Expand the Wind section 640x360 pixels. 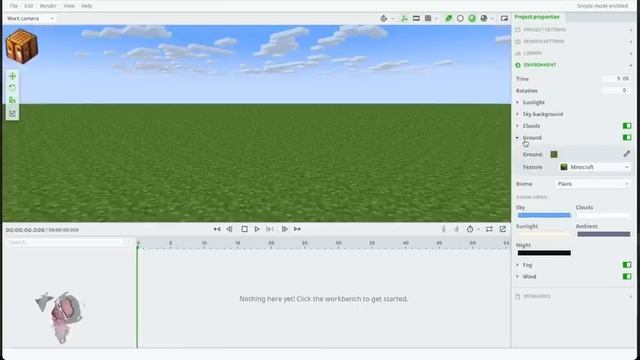tap(518, 277)
